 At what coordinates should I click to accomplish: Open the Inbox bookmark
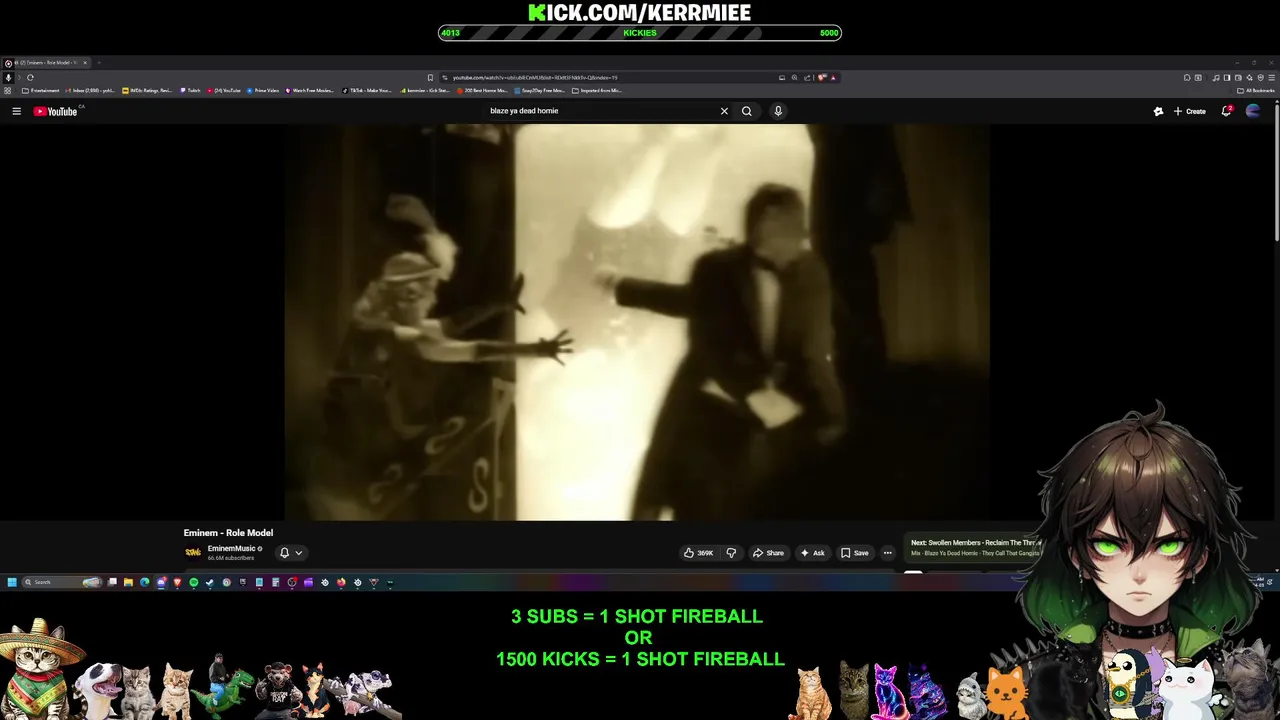pyautogui.click(x=89, y=90)
